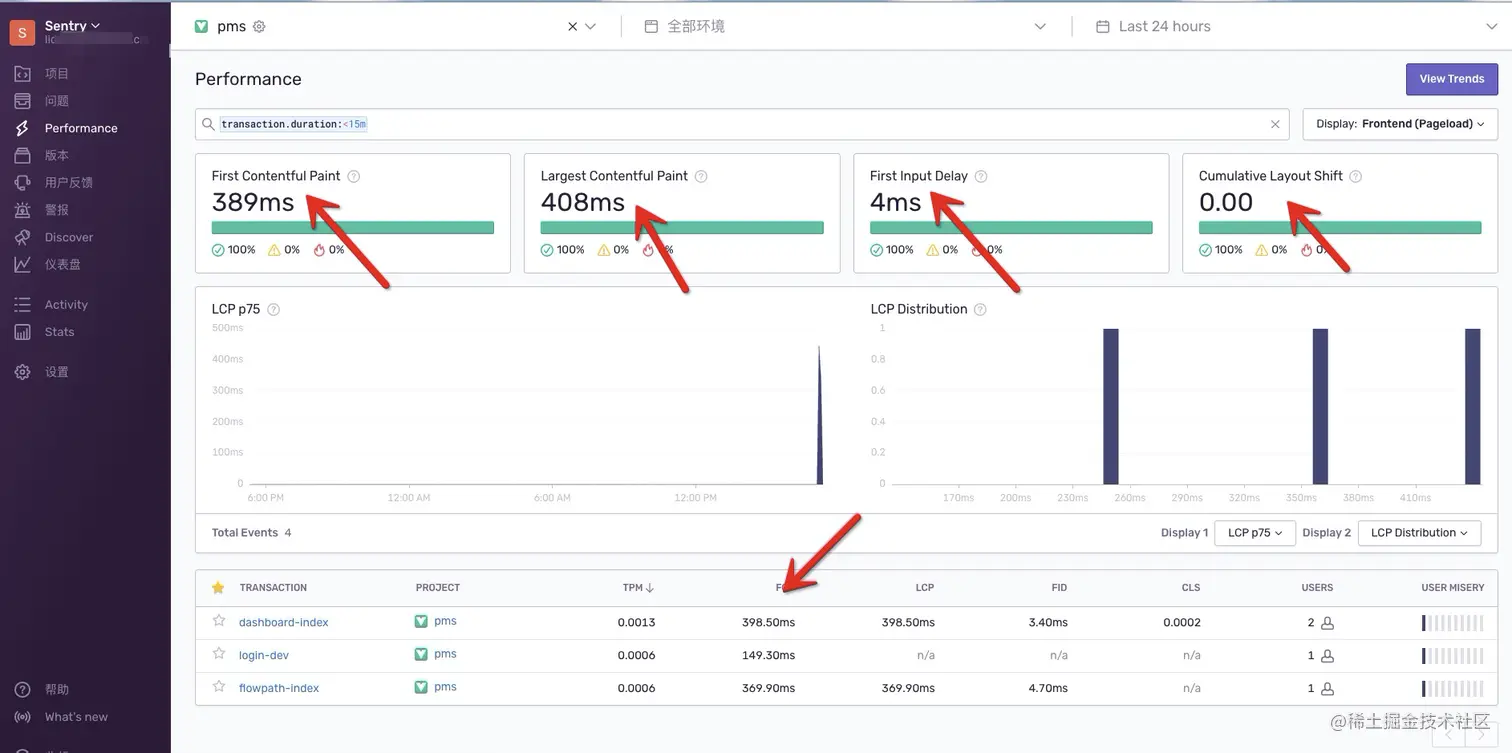The width and height of the screenshot is (1512, 753).
Task: Click the 398.50ms LCP value
Action: click(x=908, y=622)
